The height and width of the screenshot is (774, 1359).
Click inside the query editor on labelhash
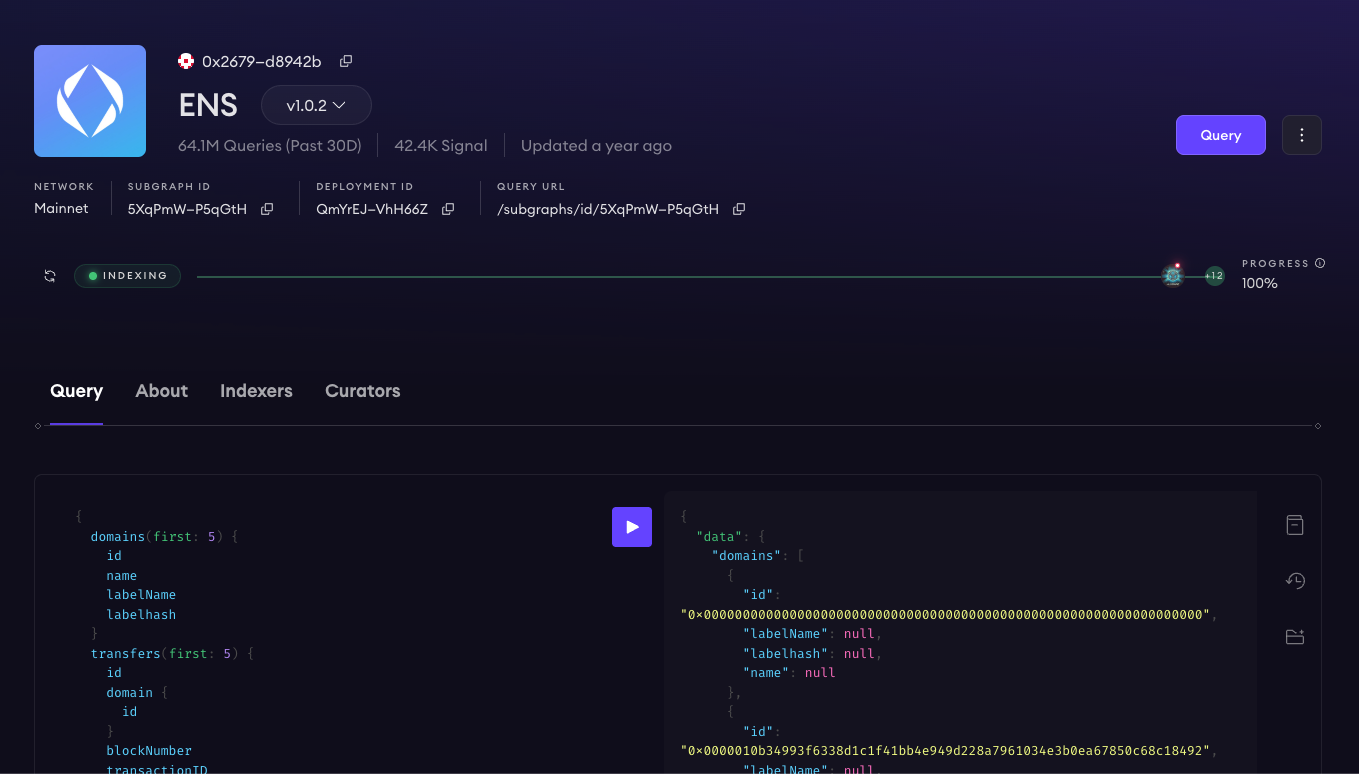[x=141, y=615]
